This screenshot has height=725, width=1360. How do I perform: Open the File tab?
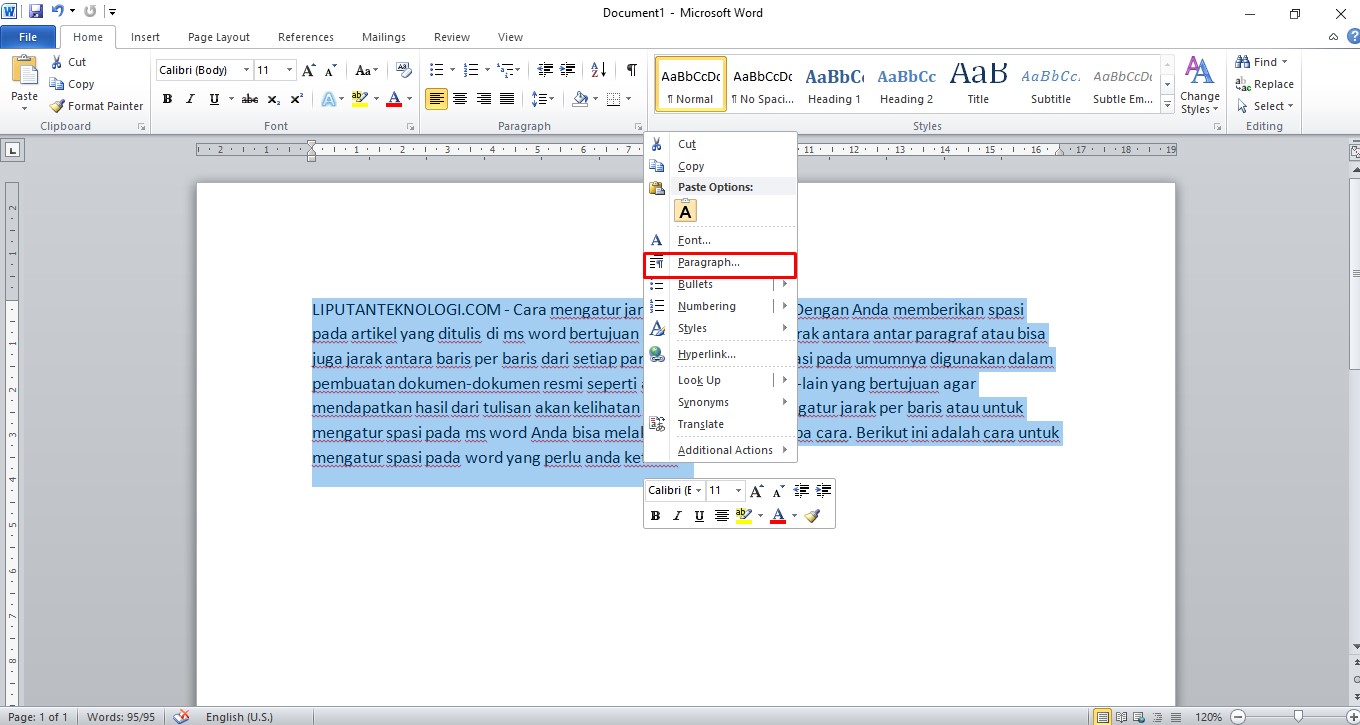[x=28, y=37]
